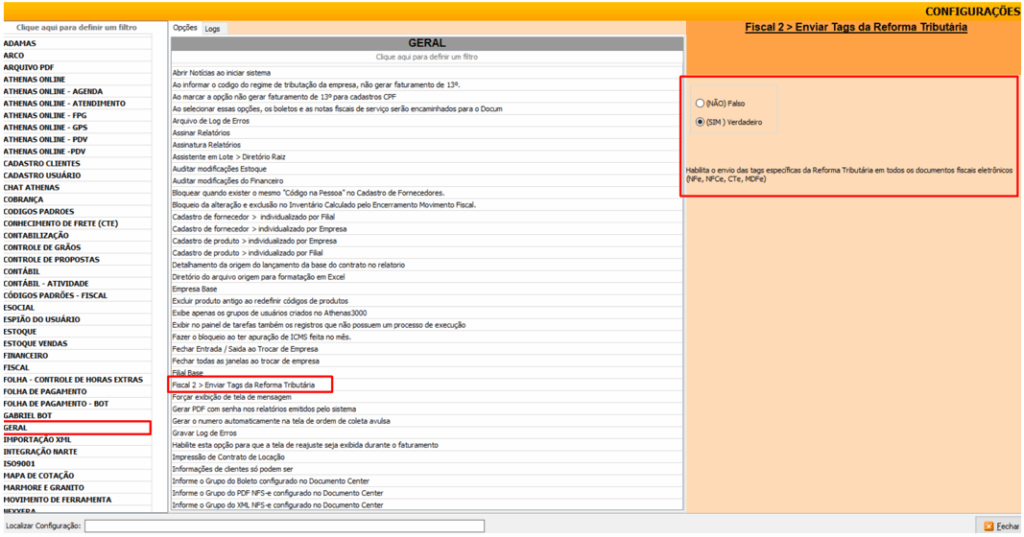
Task: Select Fiscal 2 > Enviar Tags da Reforma Tributária
Action: point(244,385)
